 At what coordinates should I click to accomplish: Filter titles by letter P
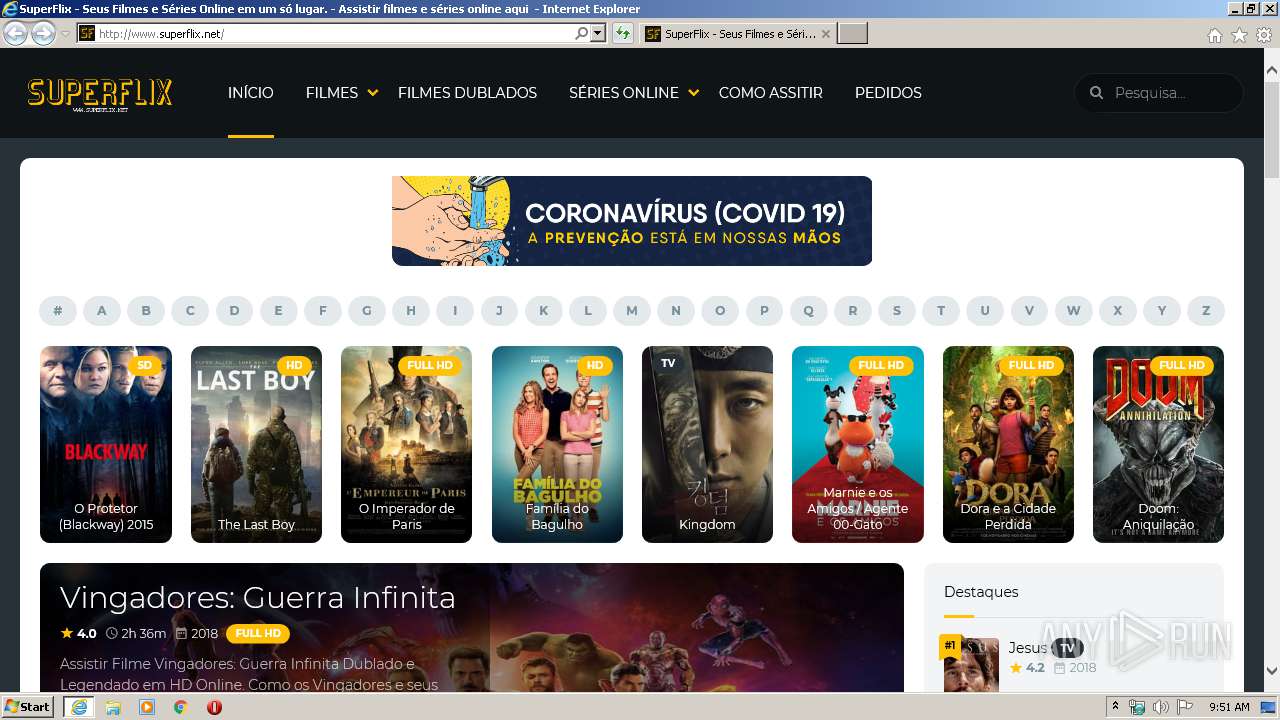click(764, 310)
